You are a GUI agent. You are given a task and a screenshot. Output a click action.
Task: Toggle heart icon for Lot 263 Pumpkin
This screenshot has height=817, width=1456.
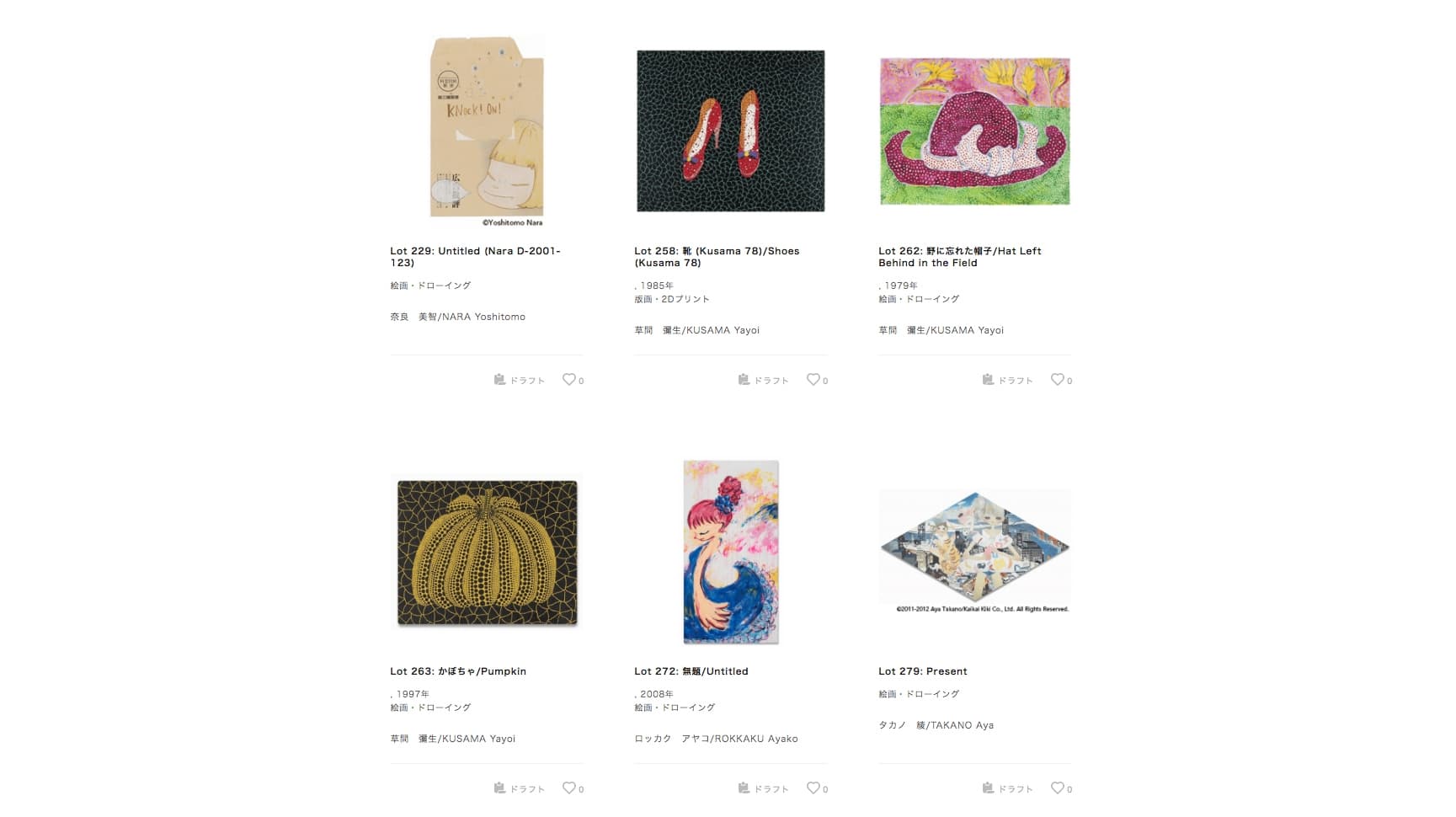pyautogui.click(x=569, y=788)
